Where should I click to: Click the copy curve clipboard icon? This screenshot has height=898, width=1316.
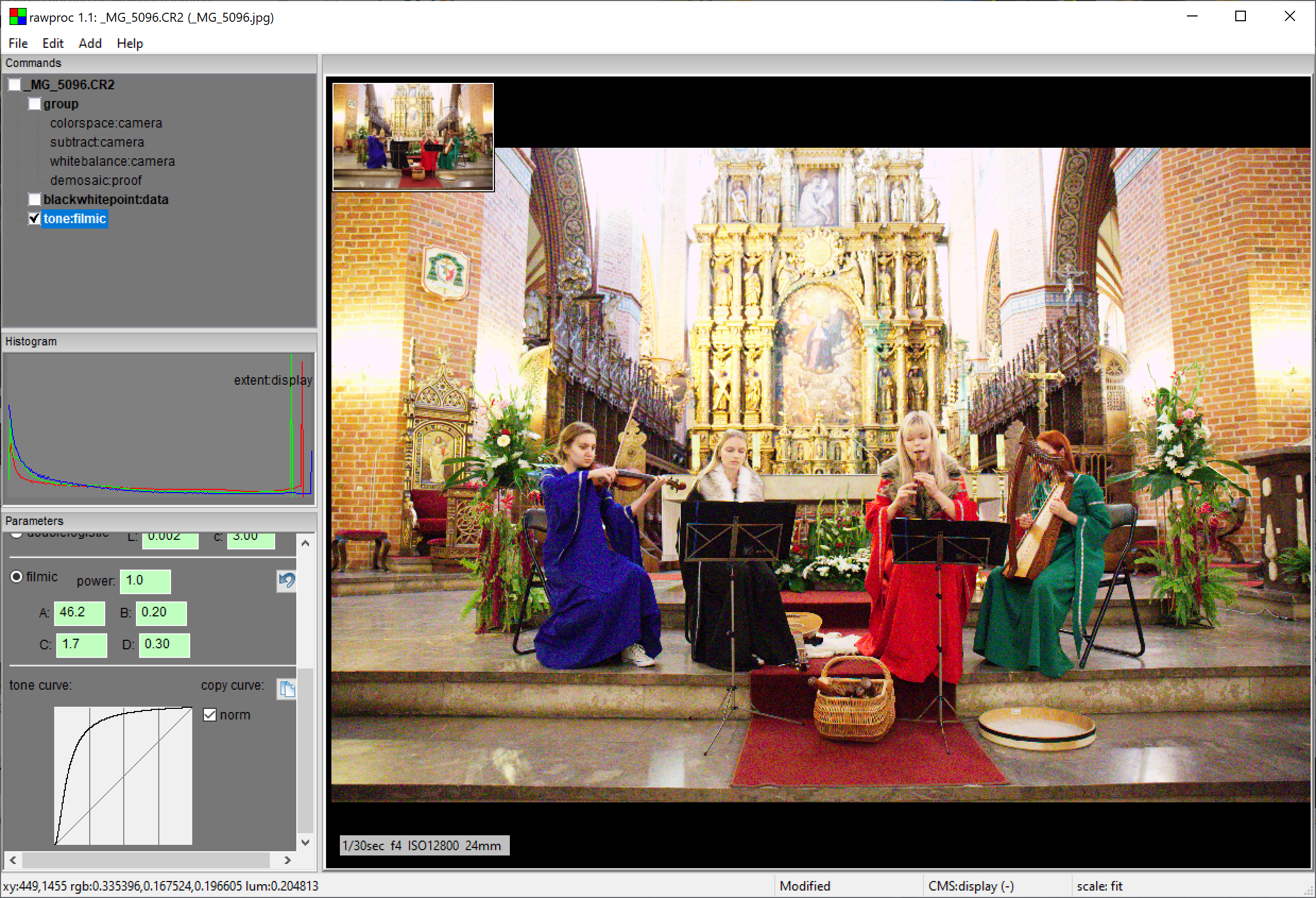click(x=287, y=689)
